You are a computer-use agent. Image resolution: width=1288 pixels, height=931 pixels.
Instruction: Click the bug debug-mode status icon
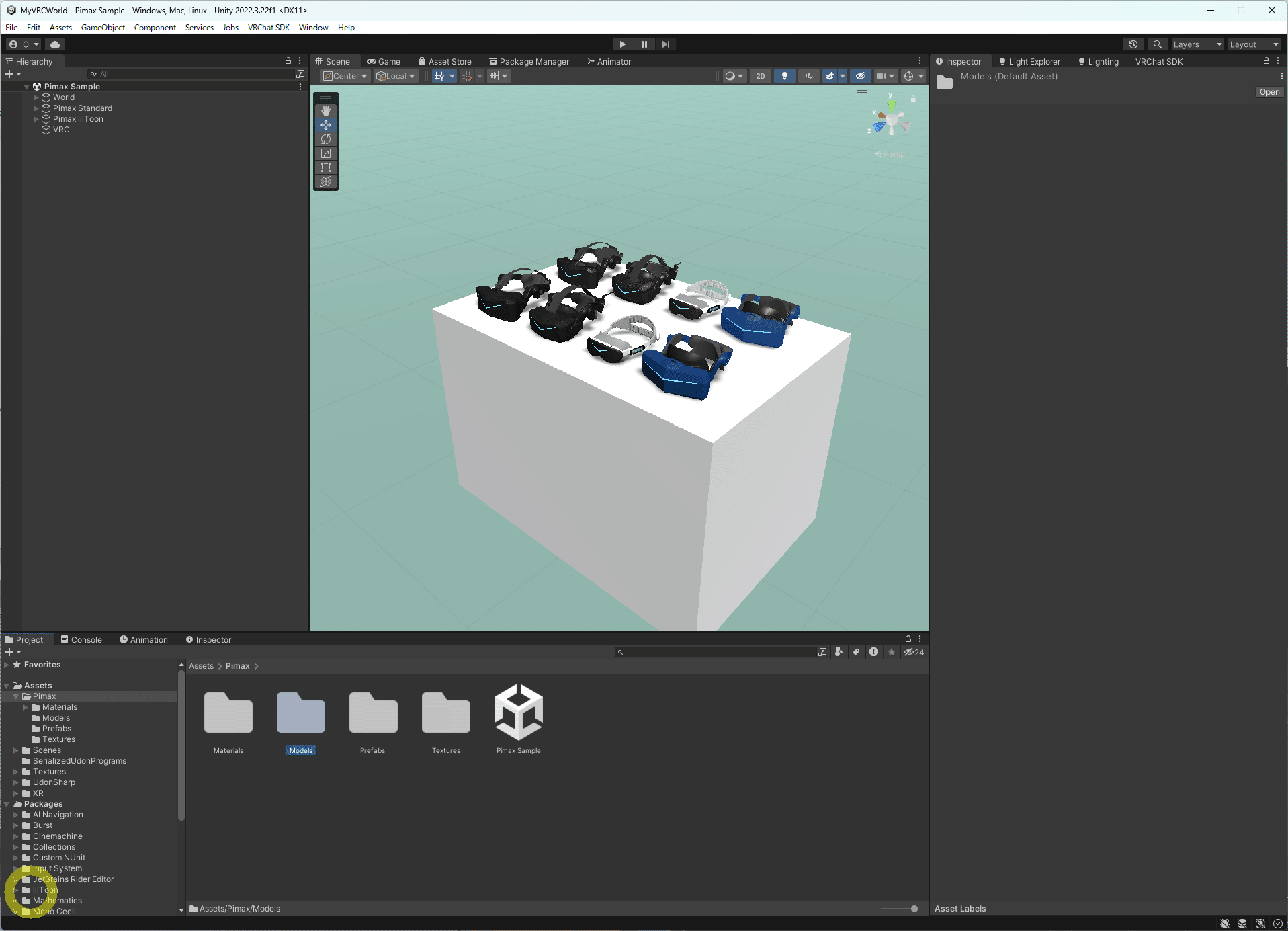[1225, 924]
